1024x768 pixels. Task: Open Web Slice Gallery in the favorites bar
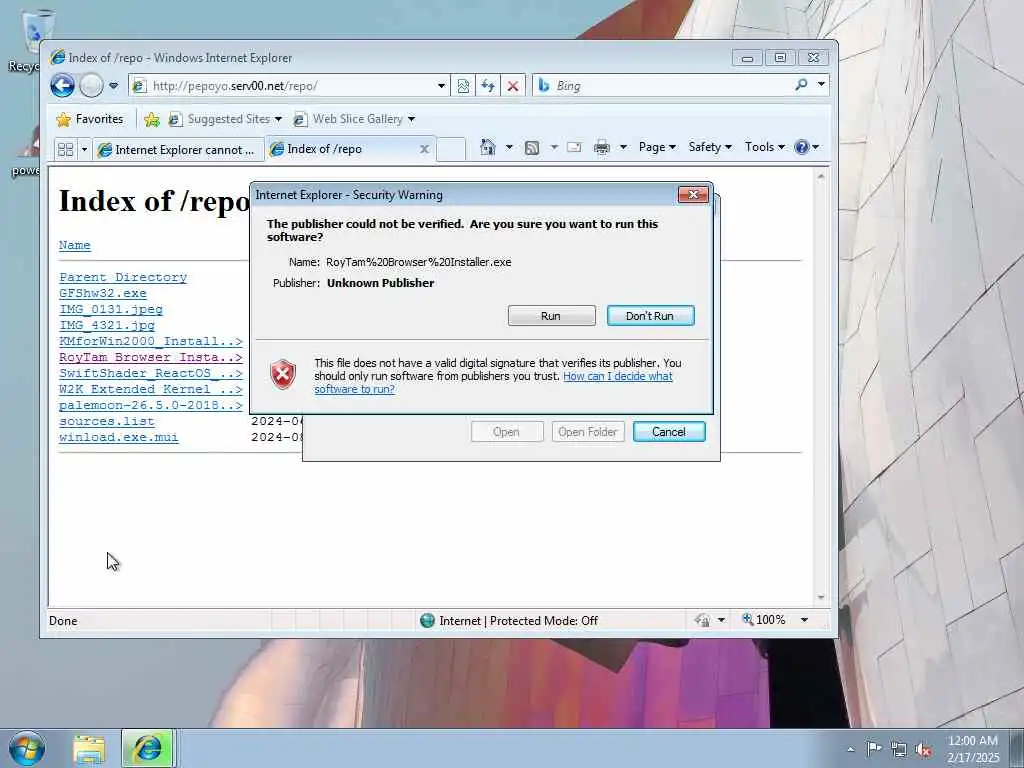point(355,119)
